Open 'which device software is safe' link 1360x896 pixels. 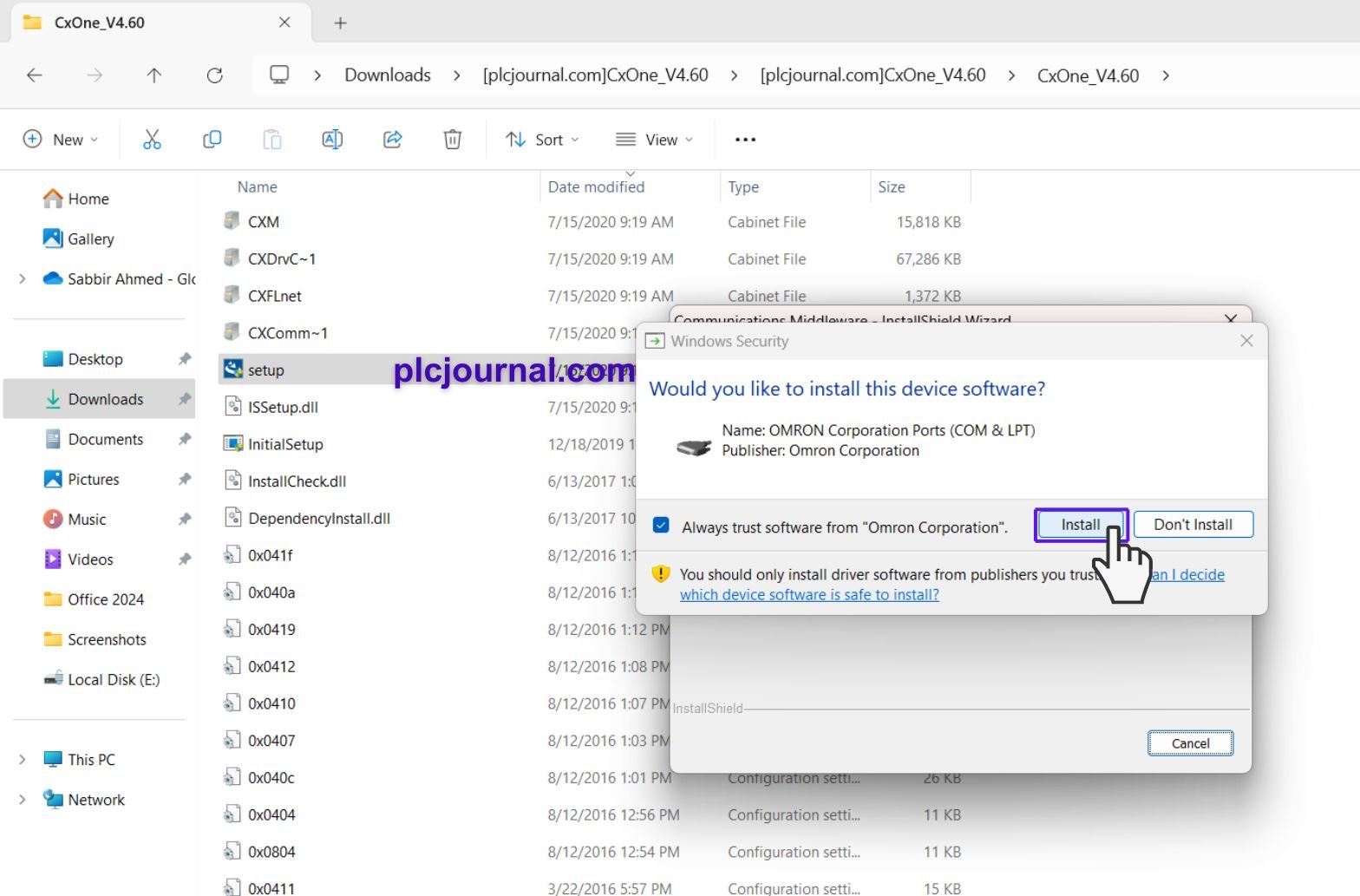pyautogui.click(x=809, y=595)
